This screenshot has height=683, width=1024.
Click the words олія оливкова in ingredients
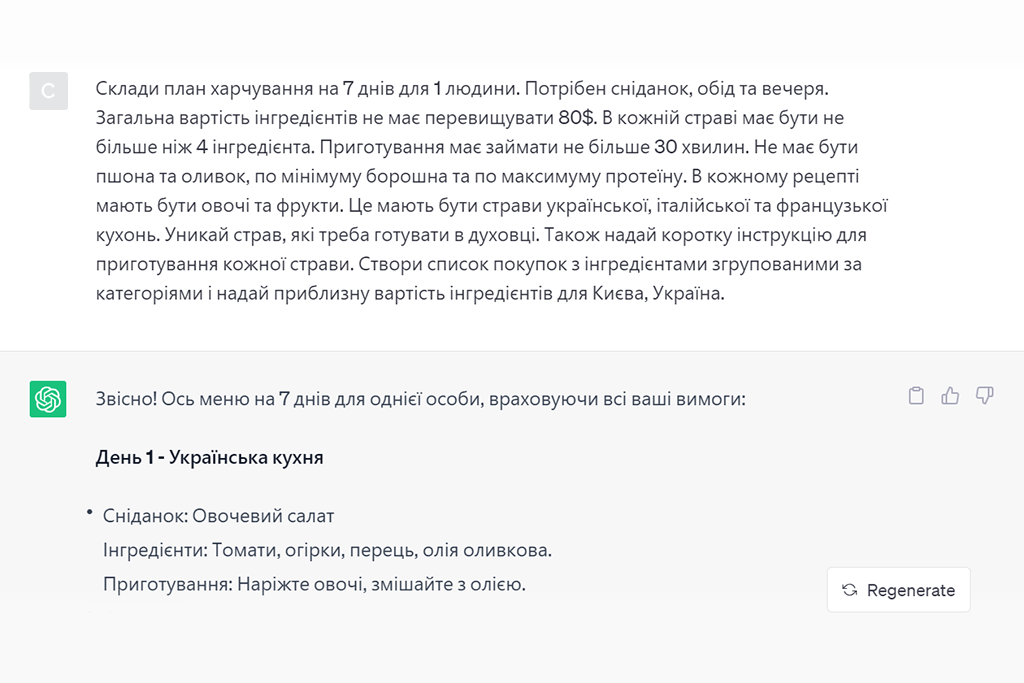coord(488,550)
